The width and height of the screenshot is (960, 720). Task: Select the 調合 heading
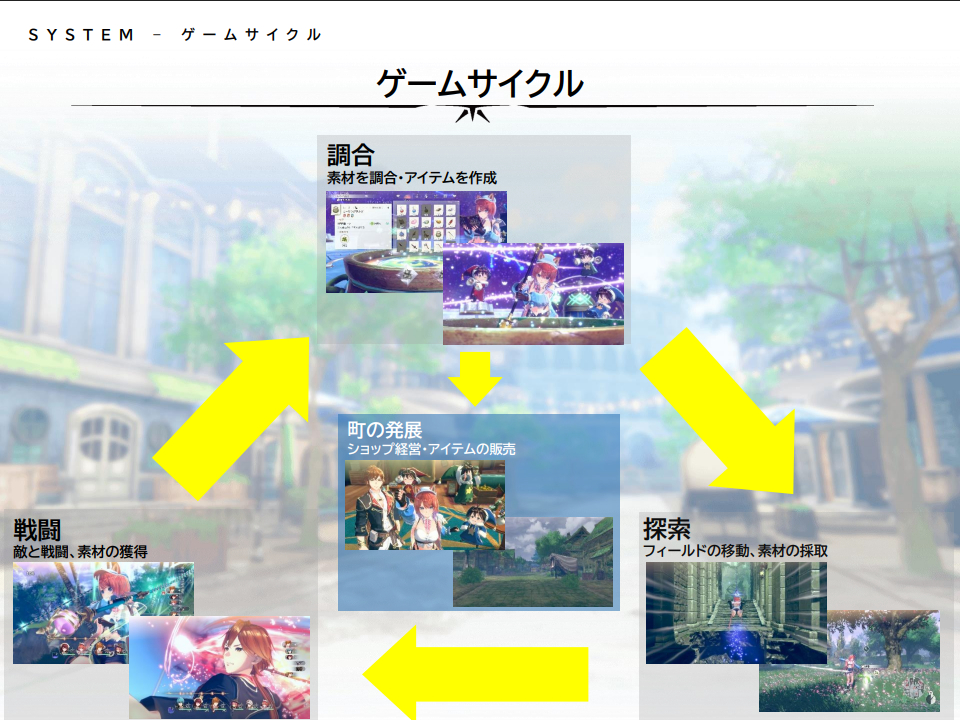pyautogui.click(x=350, y=155)
